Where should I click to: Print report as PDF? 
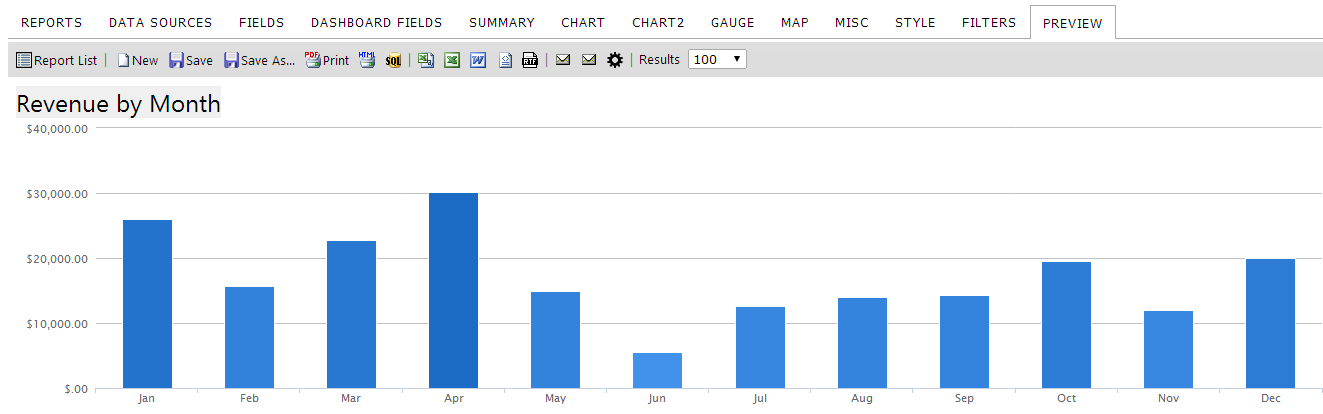(327, 60)
